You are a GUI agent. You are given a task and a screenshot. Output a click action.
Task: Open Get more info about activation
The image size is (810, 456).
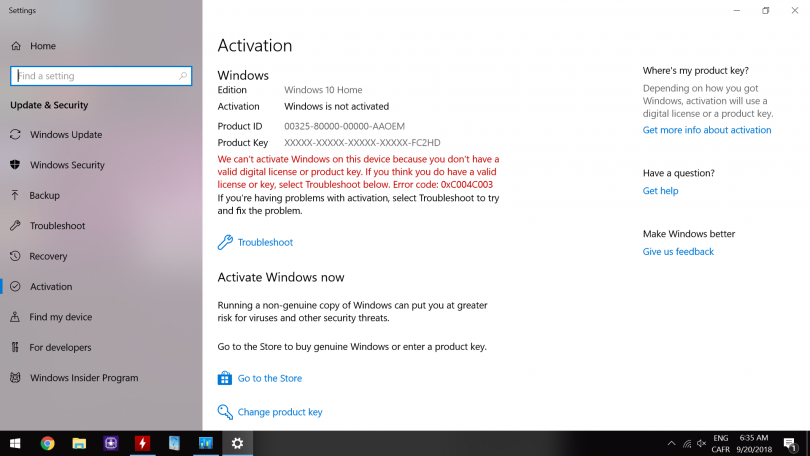click(x=706, y=130)
